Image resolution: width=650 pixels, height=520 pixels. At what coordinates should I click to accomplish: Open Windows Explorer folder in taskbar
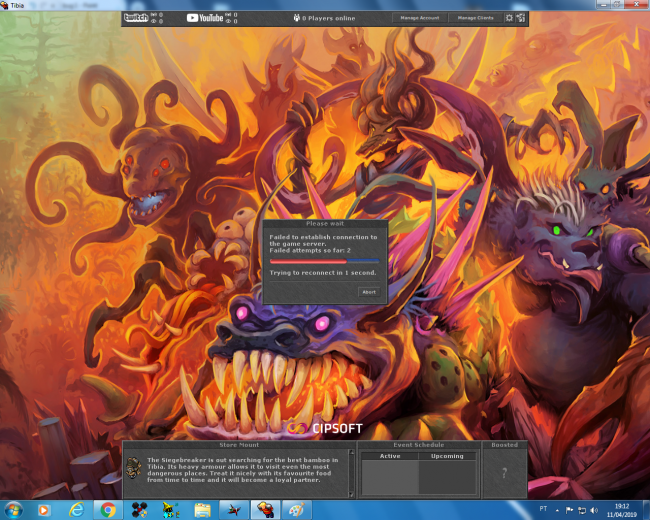[202, 510]
